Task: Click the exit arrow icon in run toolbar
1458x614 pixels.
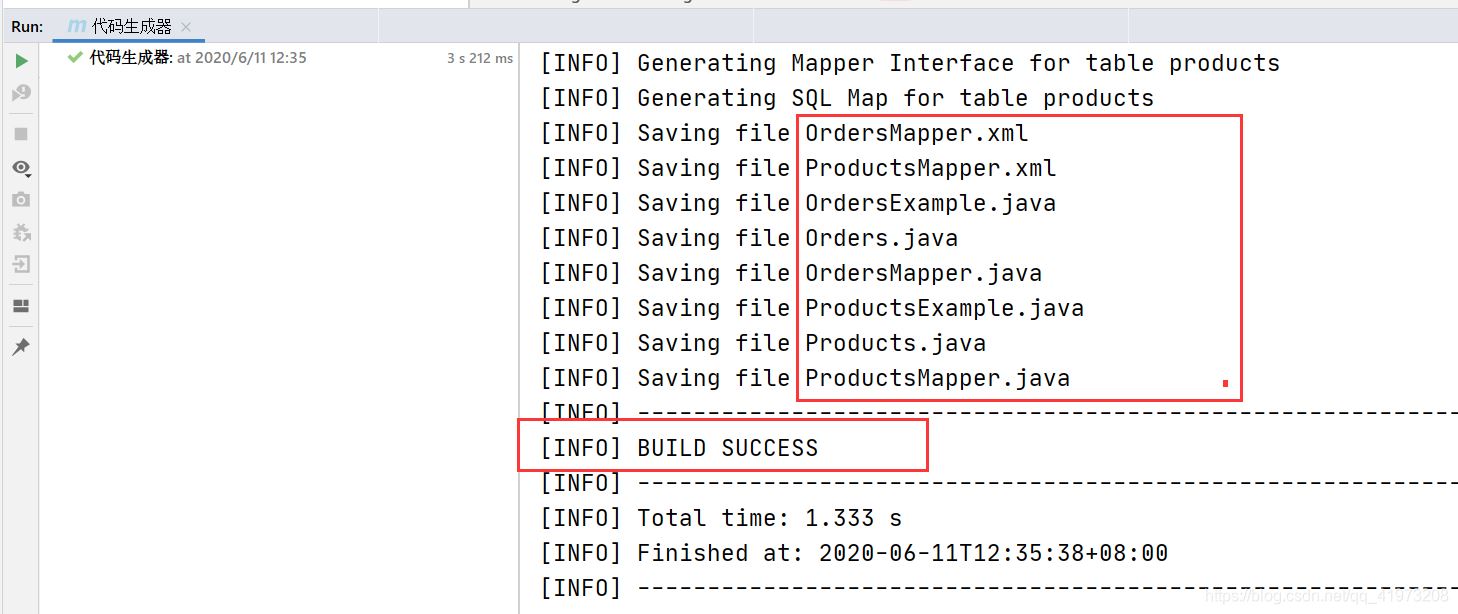Action: click(x=21, y=265)
